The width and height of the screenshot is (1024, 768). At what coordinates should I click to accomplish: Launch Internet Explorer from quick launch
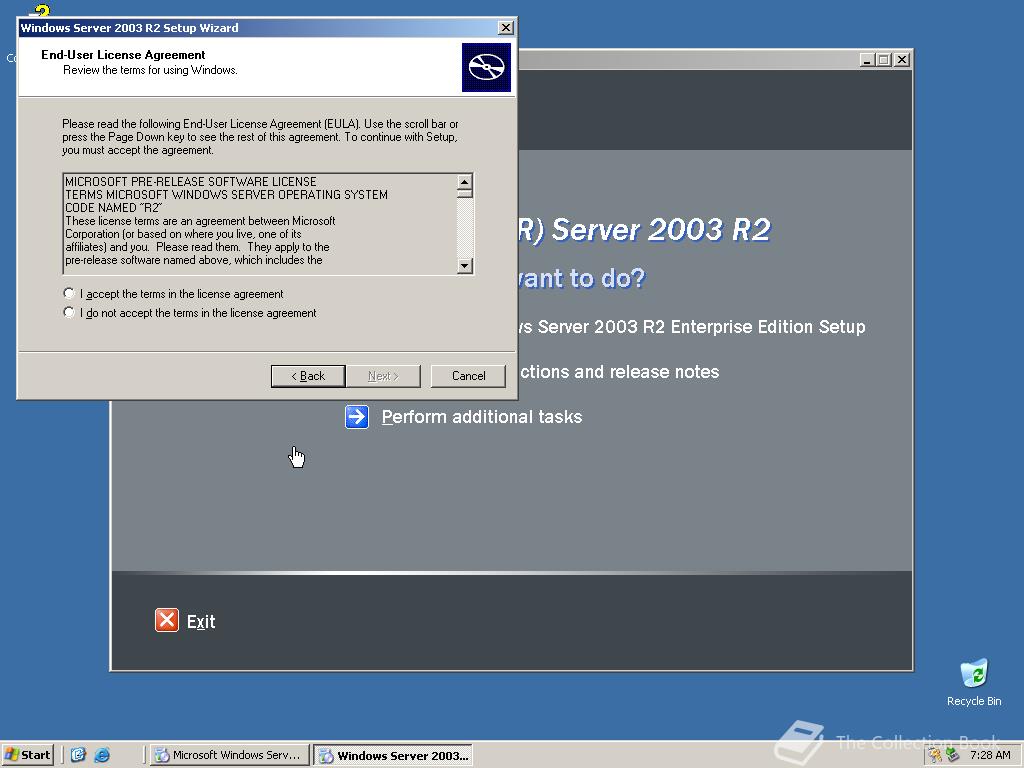[102, 755]
